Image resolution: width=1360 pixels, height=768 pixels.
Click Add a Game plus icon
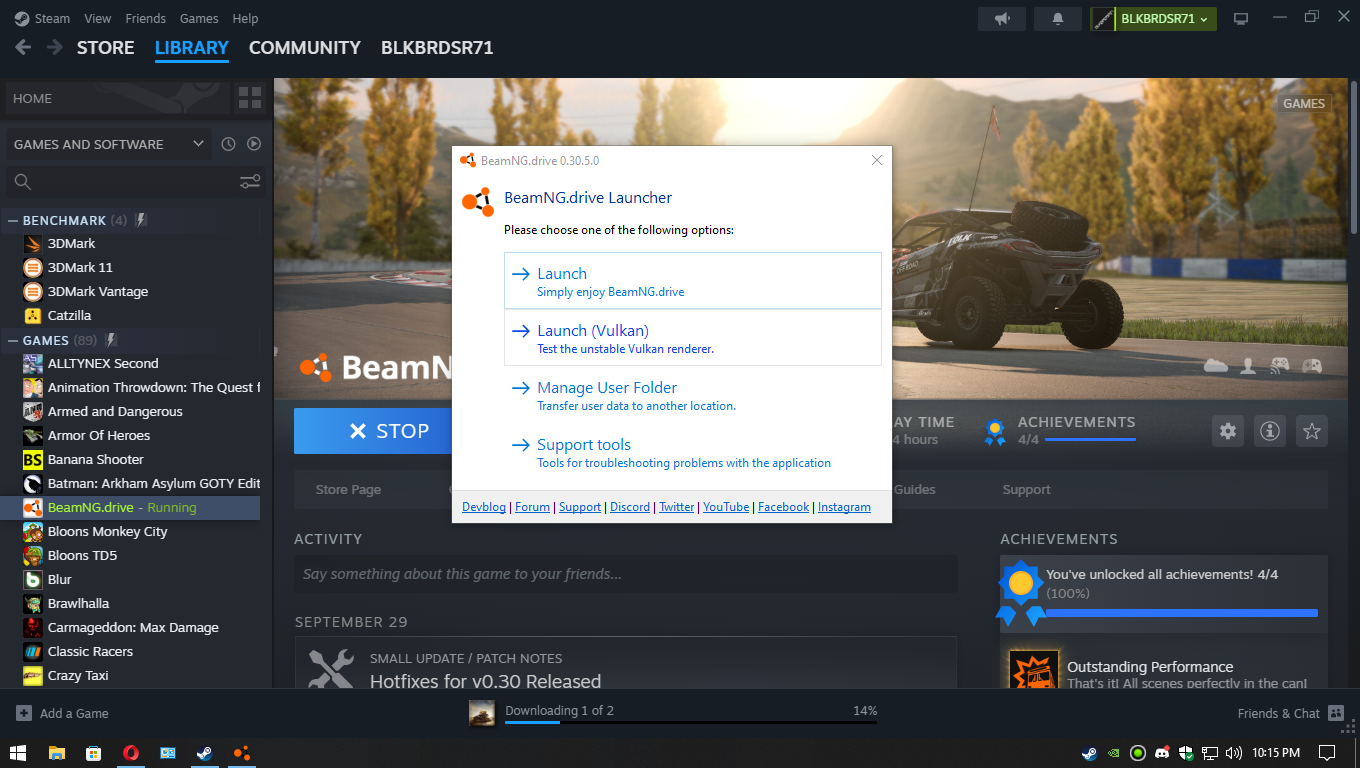click(x=24, y=713)
